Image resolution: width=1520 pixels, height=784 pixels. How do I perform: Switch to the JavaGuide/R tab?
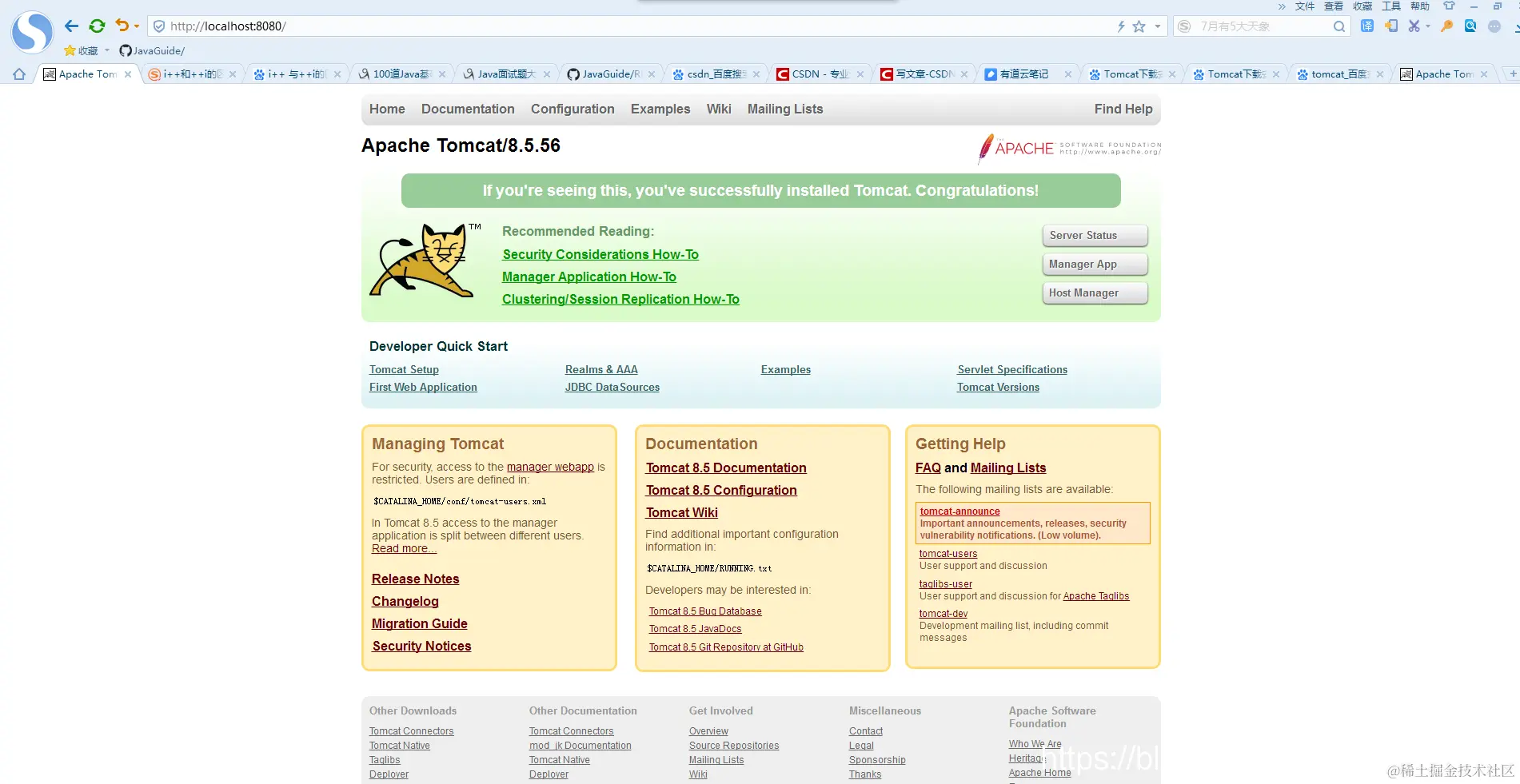pos(611,74)
